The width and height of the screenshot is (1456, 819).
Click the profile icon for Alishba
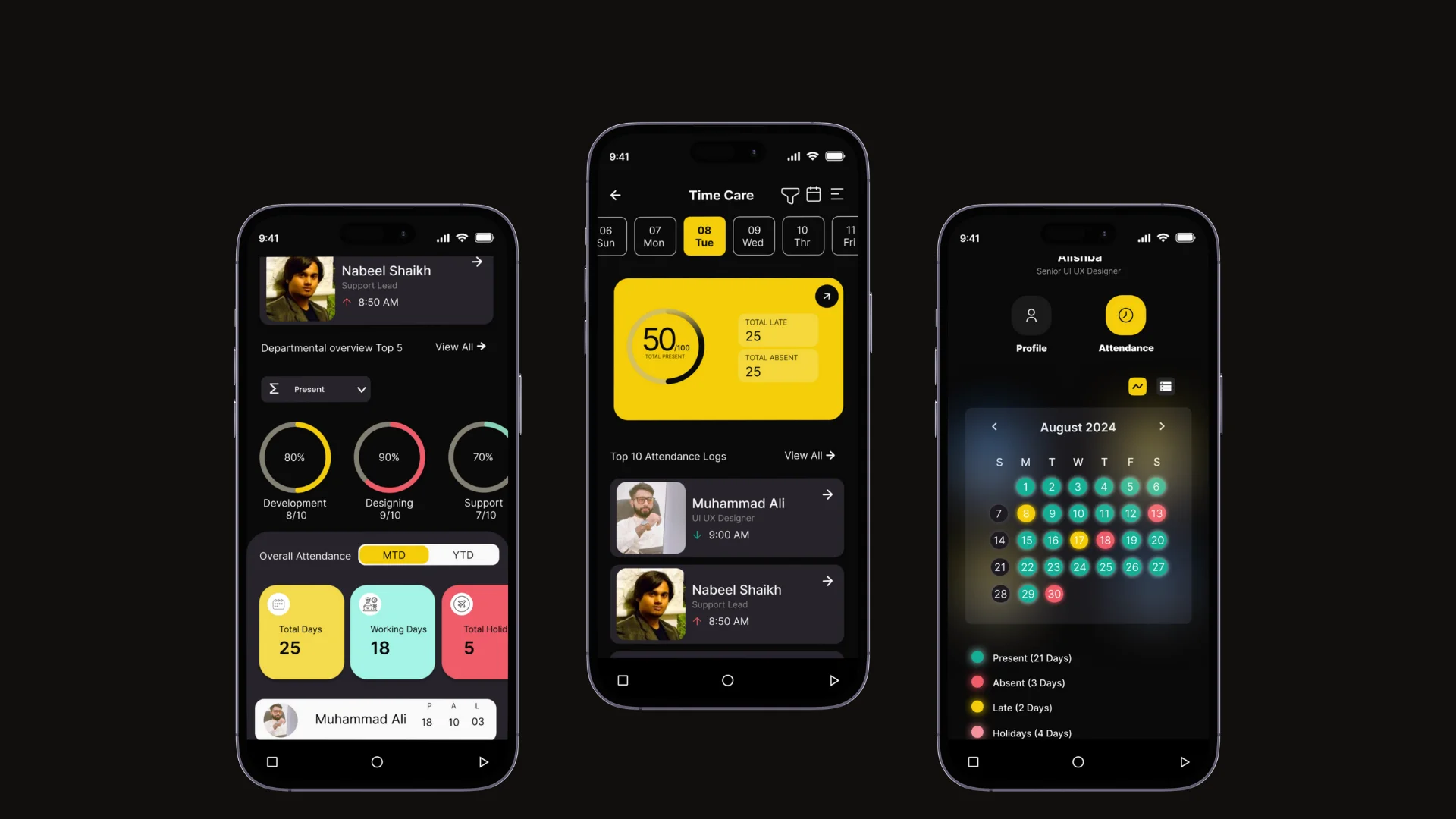click(x=1031, y=314)
